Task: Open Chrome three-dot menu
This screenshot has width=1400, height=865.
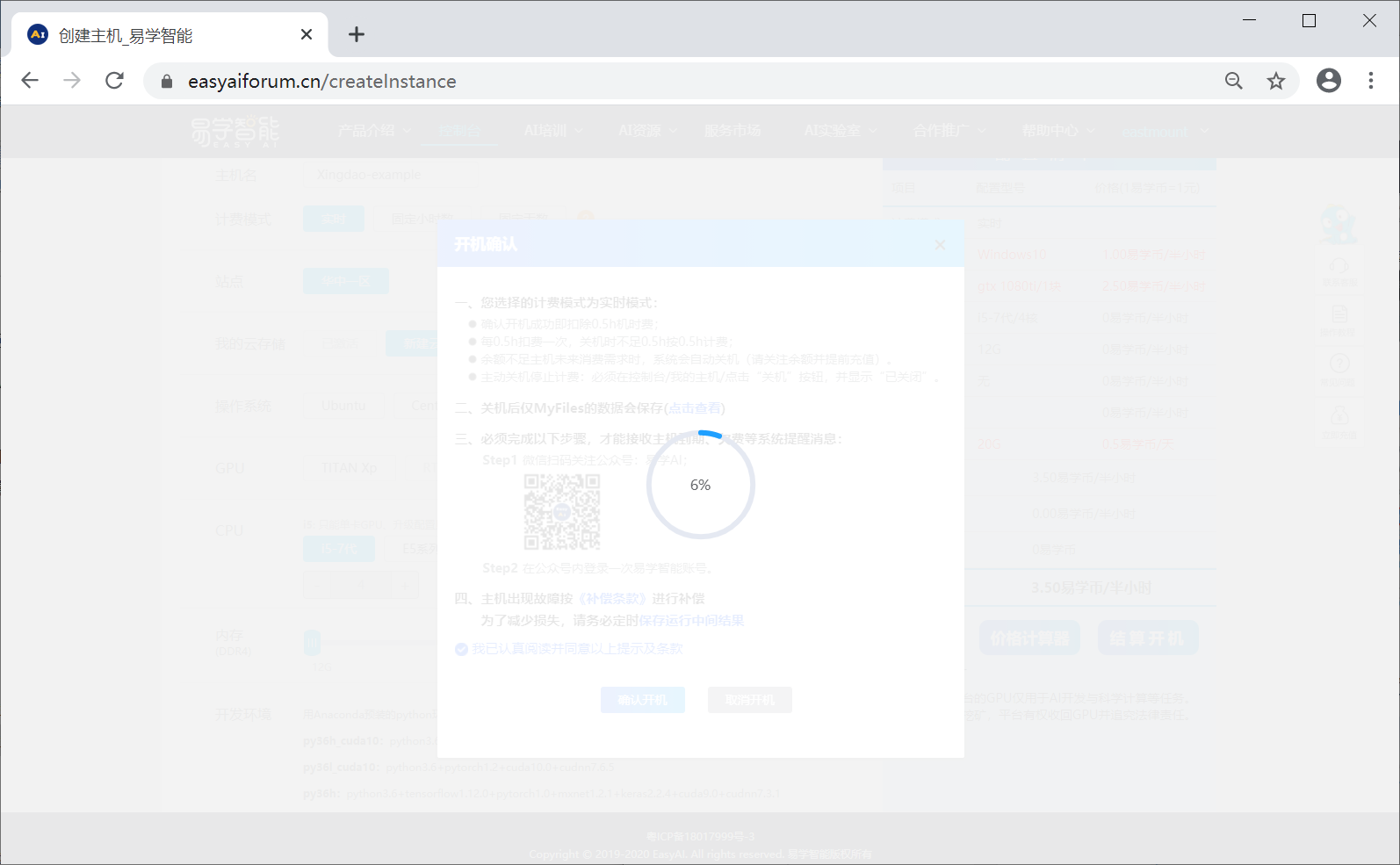Action: 1371,81
